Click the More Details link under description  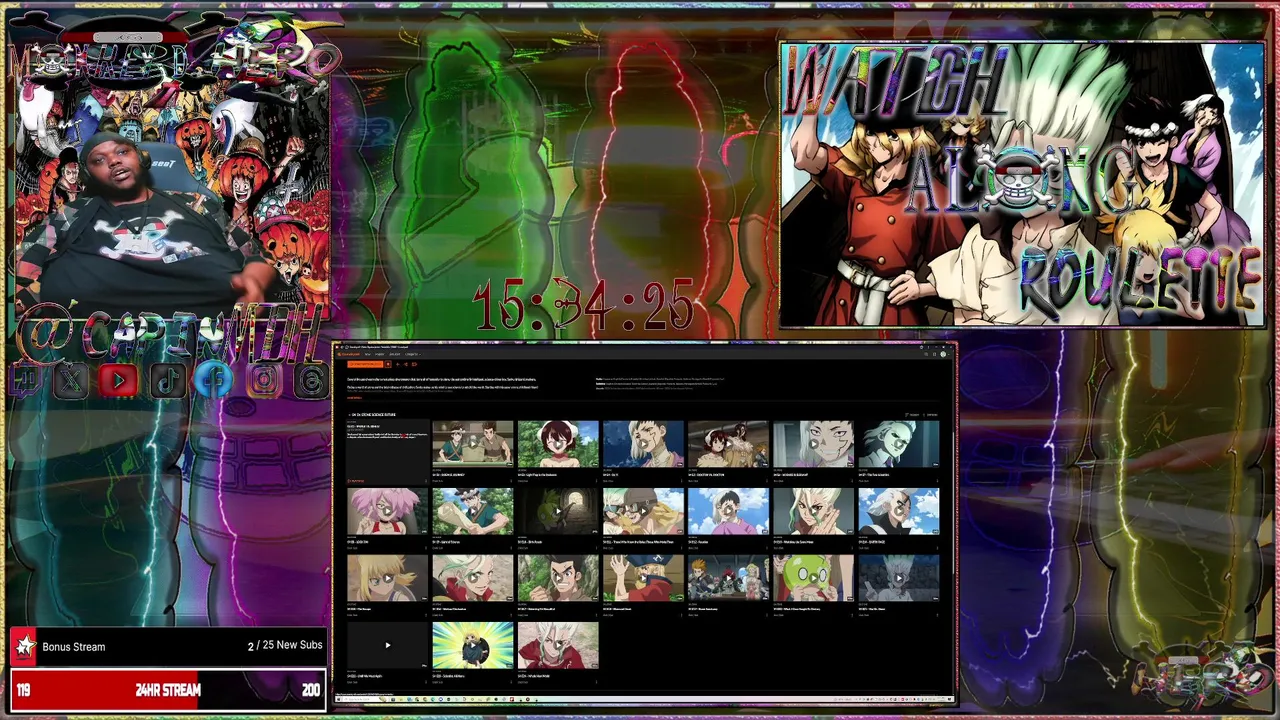[354, 397]
